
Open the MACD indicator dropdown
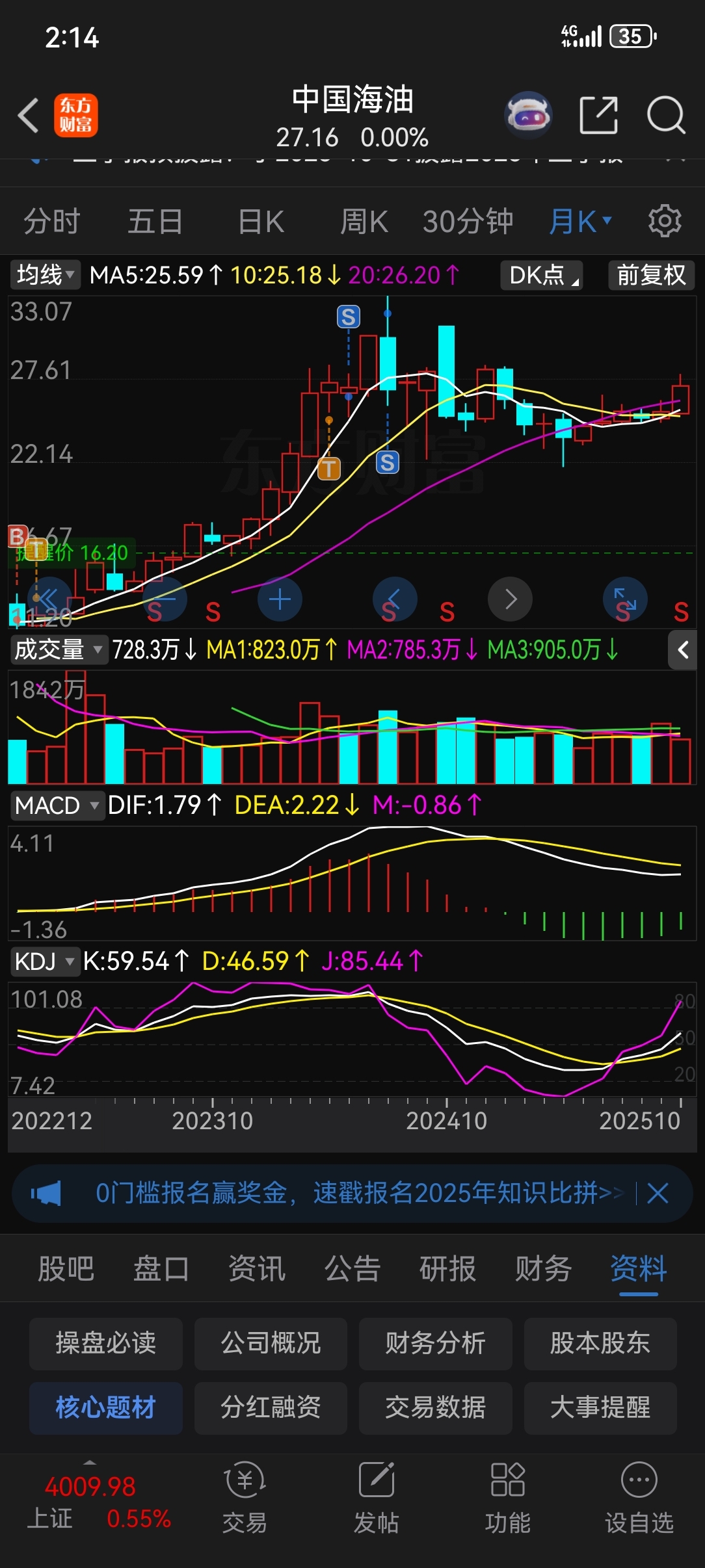tap(57, 805)
